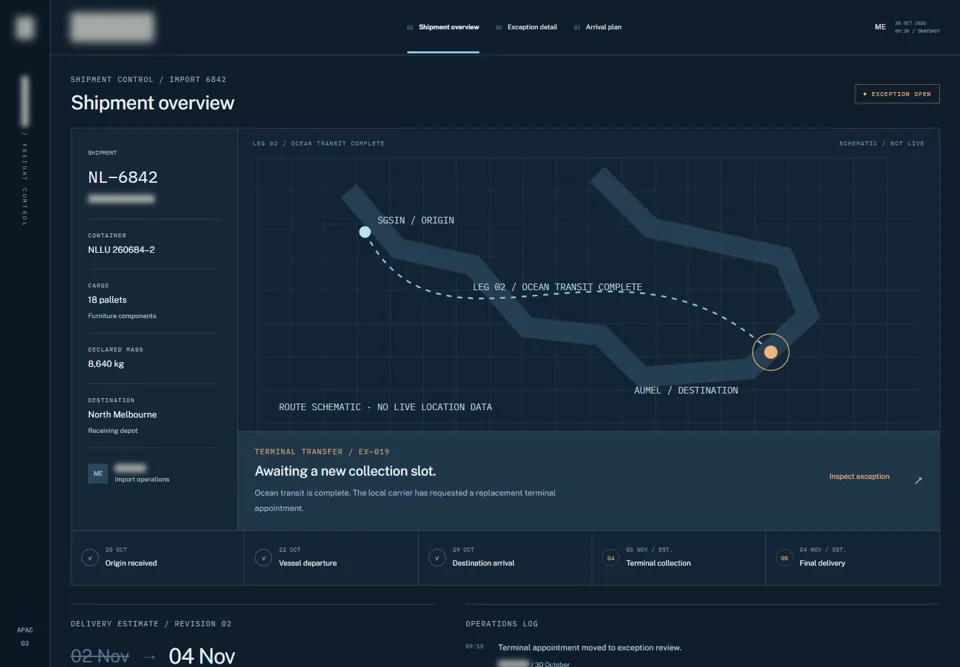Select the Final delivery milestone

[x=853, y=558]
